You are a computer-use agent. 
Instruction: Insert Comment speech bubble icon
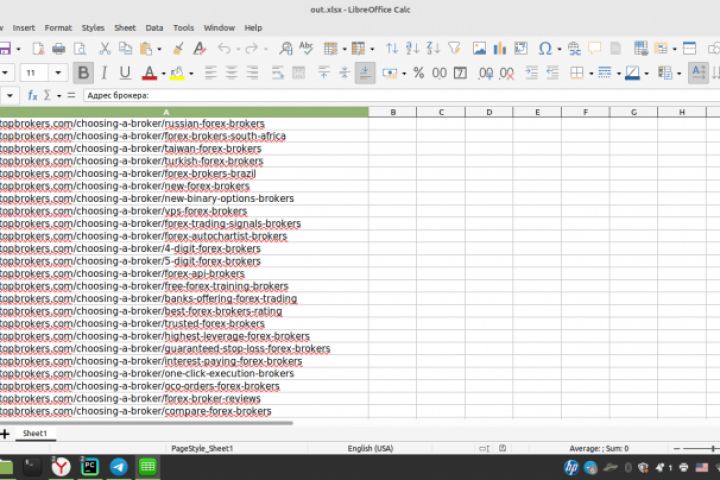tap(595, 48)
